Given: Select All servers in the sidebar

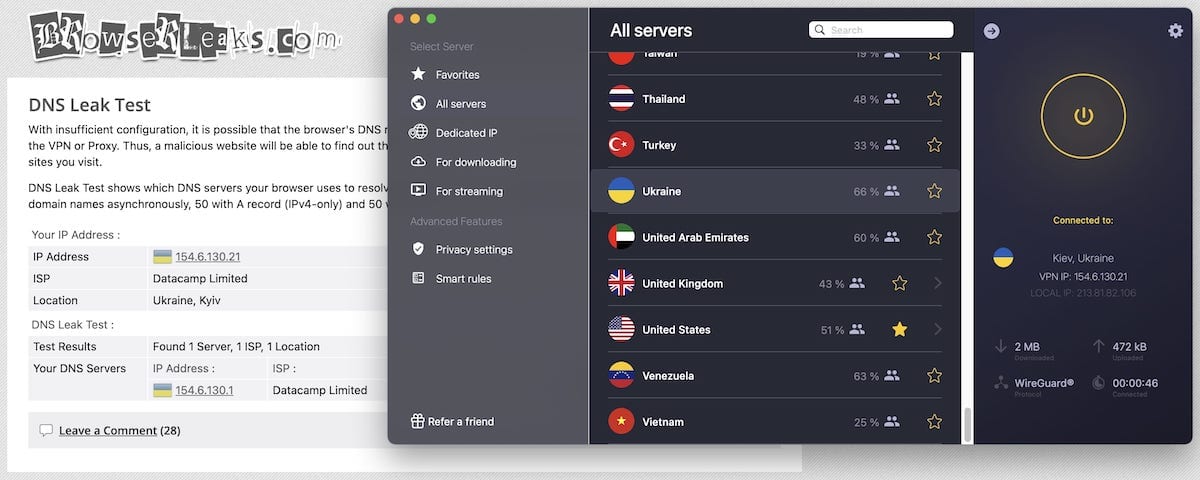Looking at the screenshot, I should (461, 103).
